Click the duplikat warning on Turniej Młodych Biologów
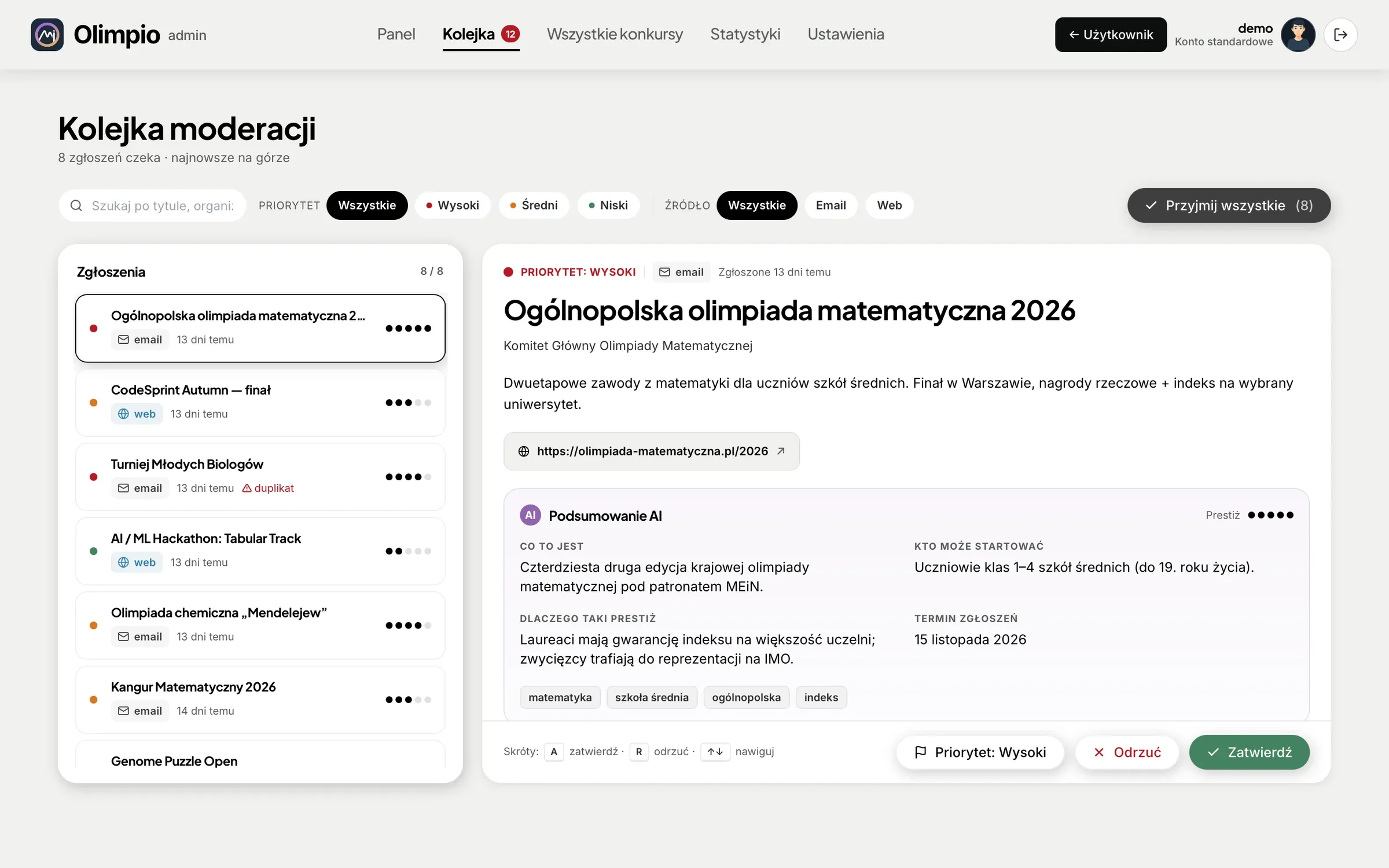 point(268,488)
